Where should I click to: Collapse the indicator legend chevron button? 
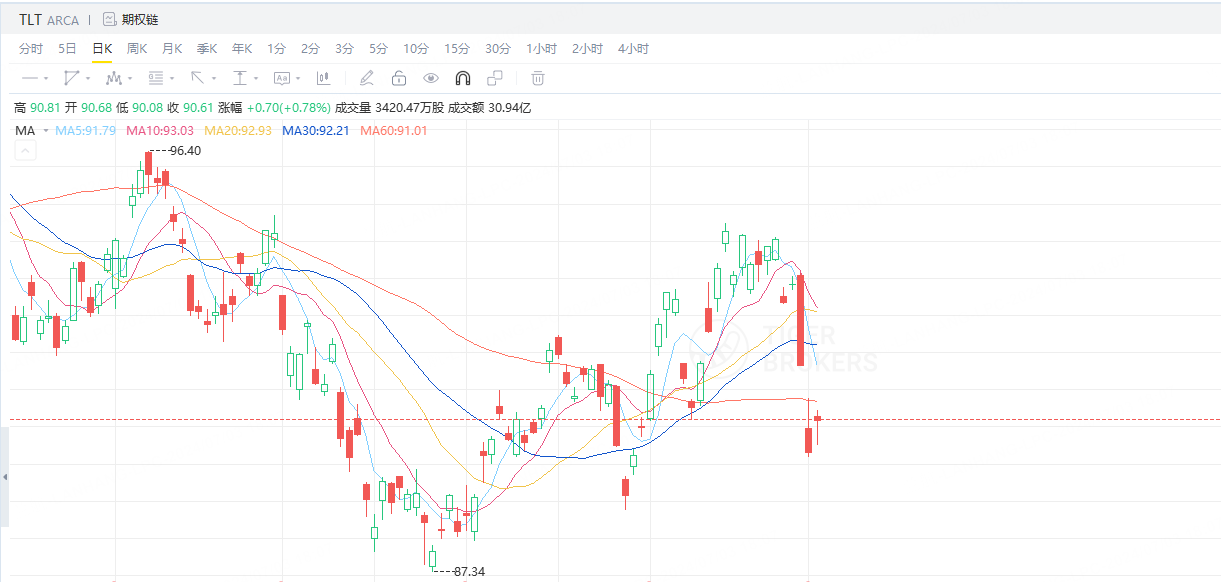[x=26, y=151]
